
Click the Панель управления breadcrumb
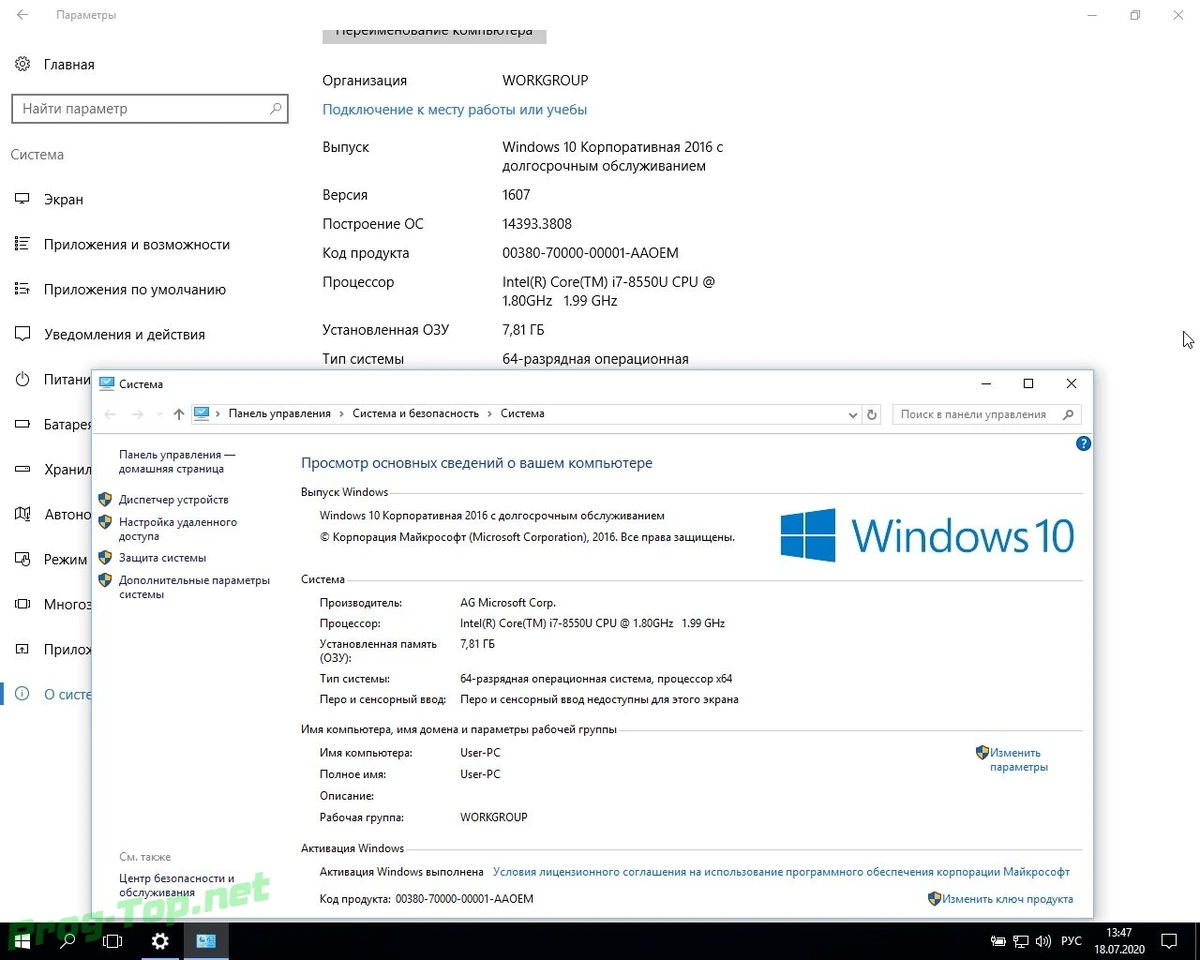(279, 414)
